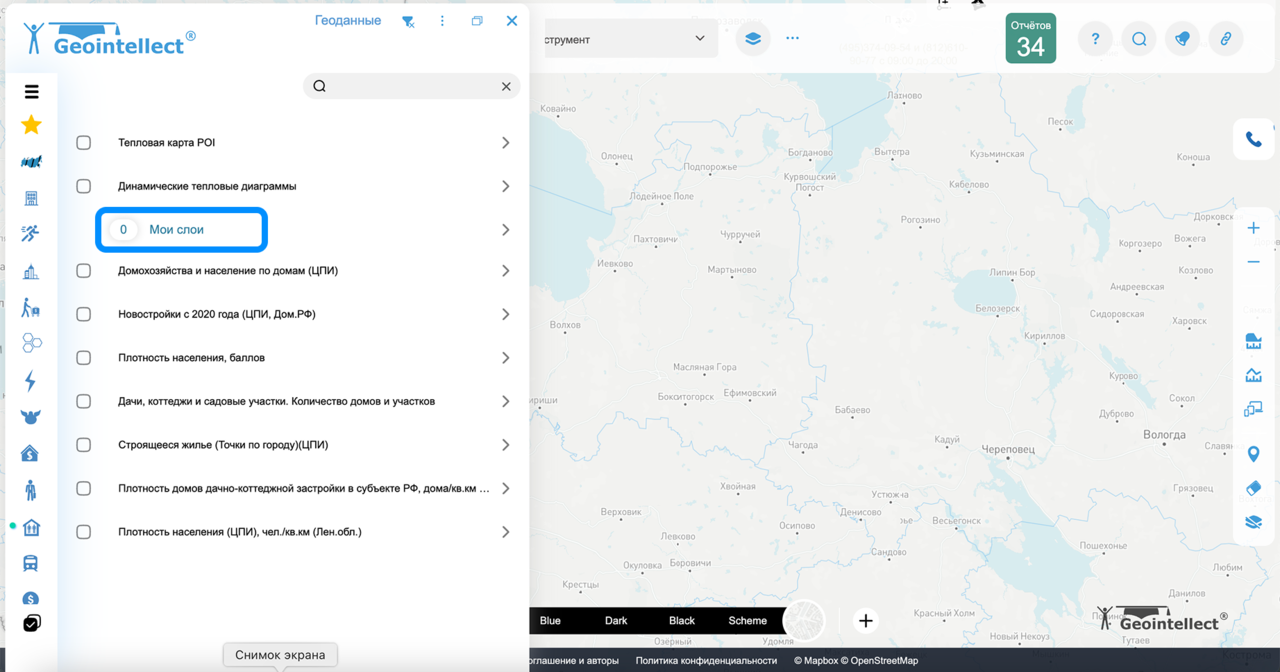Enable the Тепловая карта POI checkbox
Viewport: 1280px width, 672px height.
[x=83, y=142]
